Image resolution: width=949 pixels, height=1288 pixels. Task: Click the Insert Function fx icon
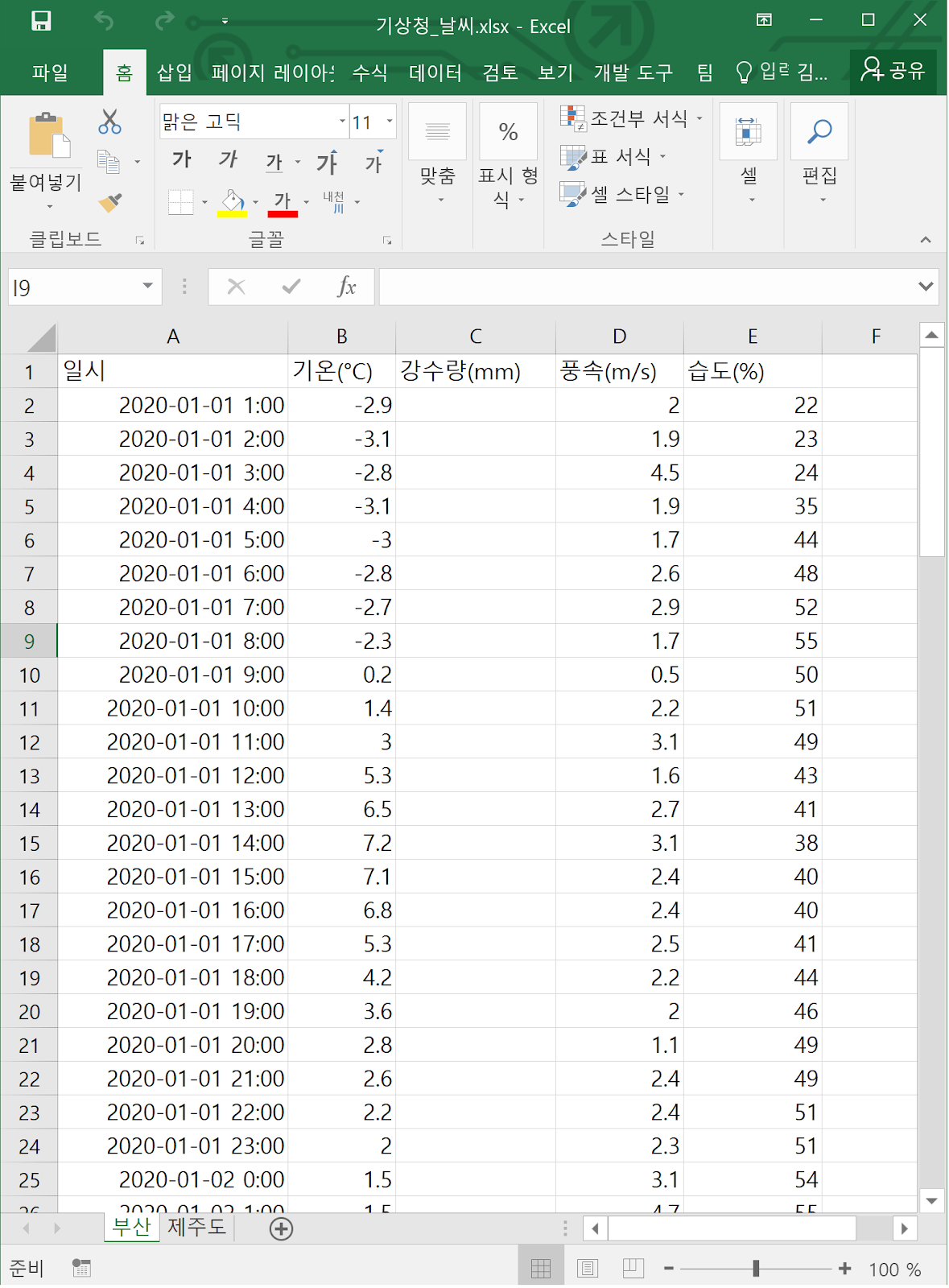pyautogui.click(x=347, y=287)
